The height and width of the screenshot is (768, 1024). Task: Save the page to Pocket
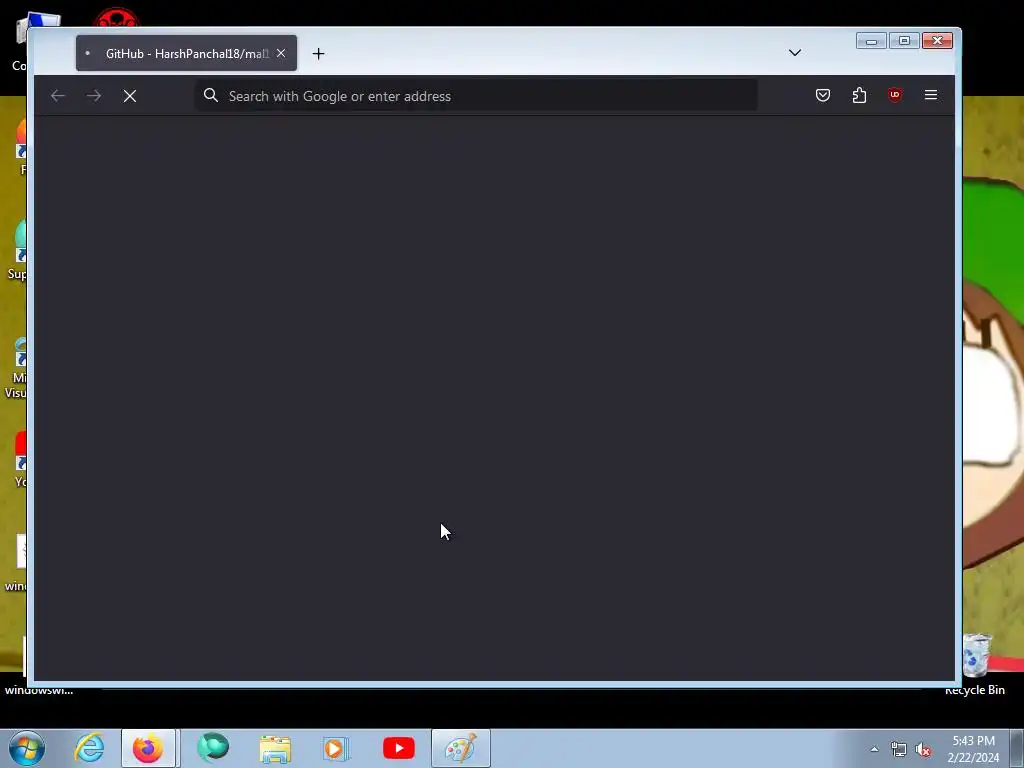point(823,95)
